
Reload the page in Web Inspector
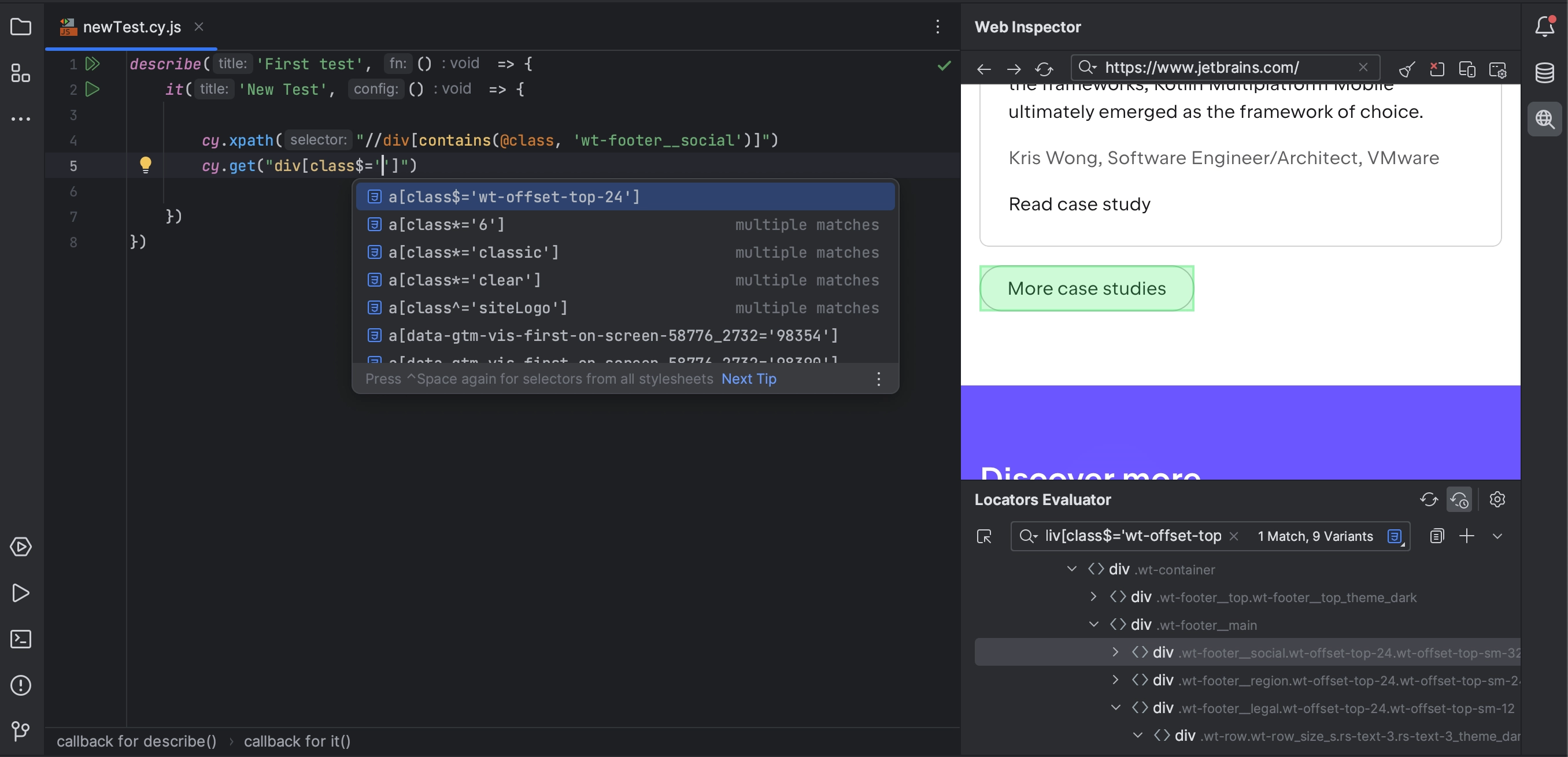click(1044, 69)
